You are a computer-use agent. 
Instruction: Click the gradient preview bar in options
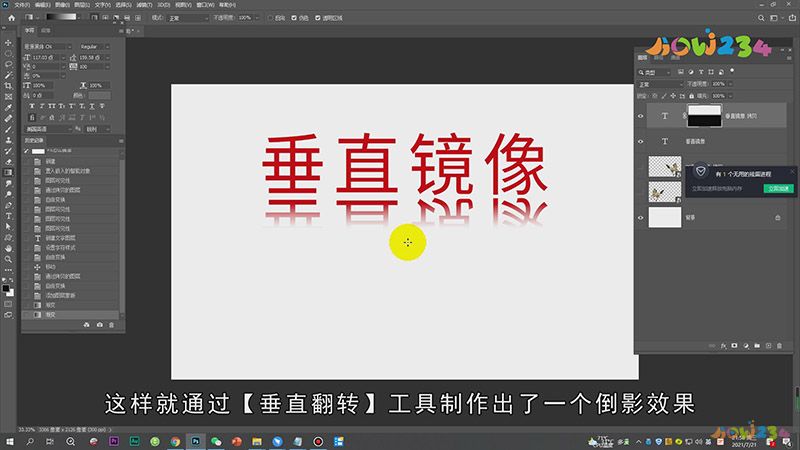point(62,17)
